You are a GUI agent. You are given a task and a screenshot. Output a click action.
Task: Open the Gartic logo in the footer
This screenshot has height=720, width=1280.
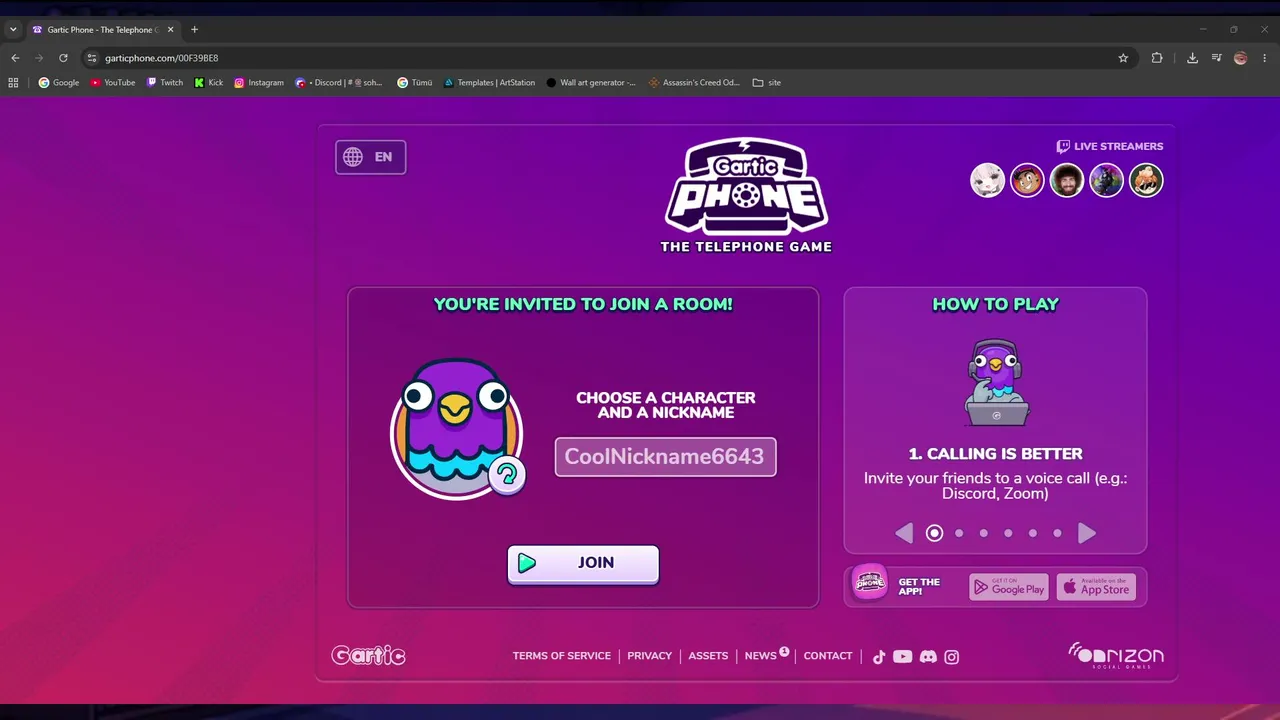point(368,656)
